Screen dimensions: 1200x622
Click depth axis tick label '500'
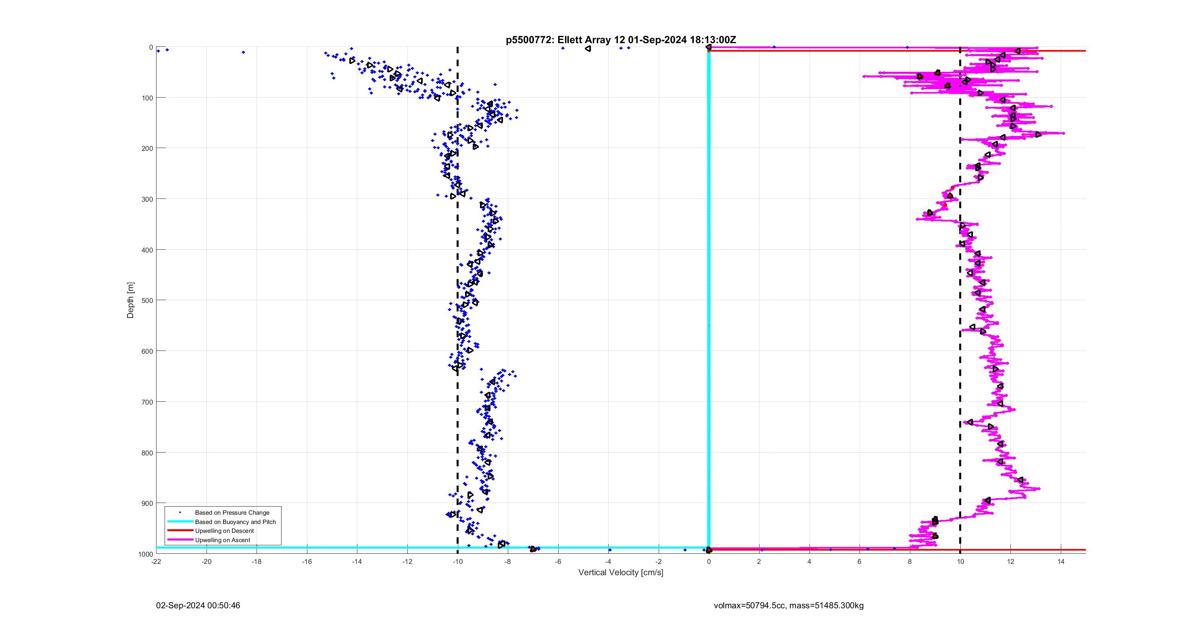(x=145, y=300)
